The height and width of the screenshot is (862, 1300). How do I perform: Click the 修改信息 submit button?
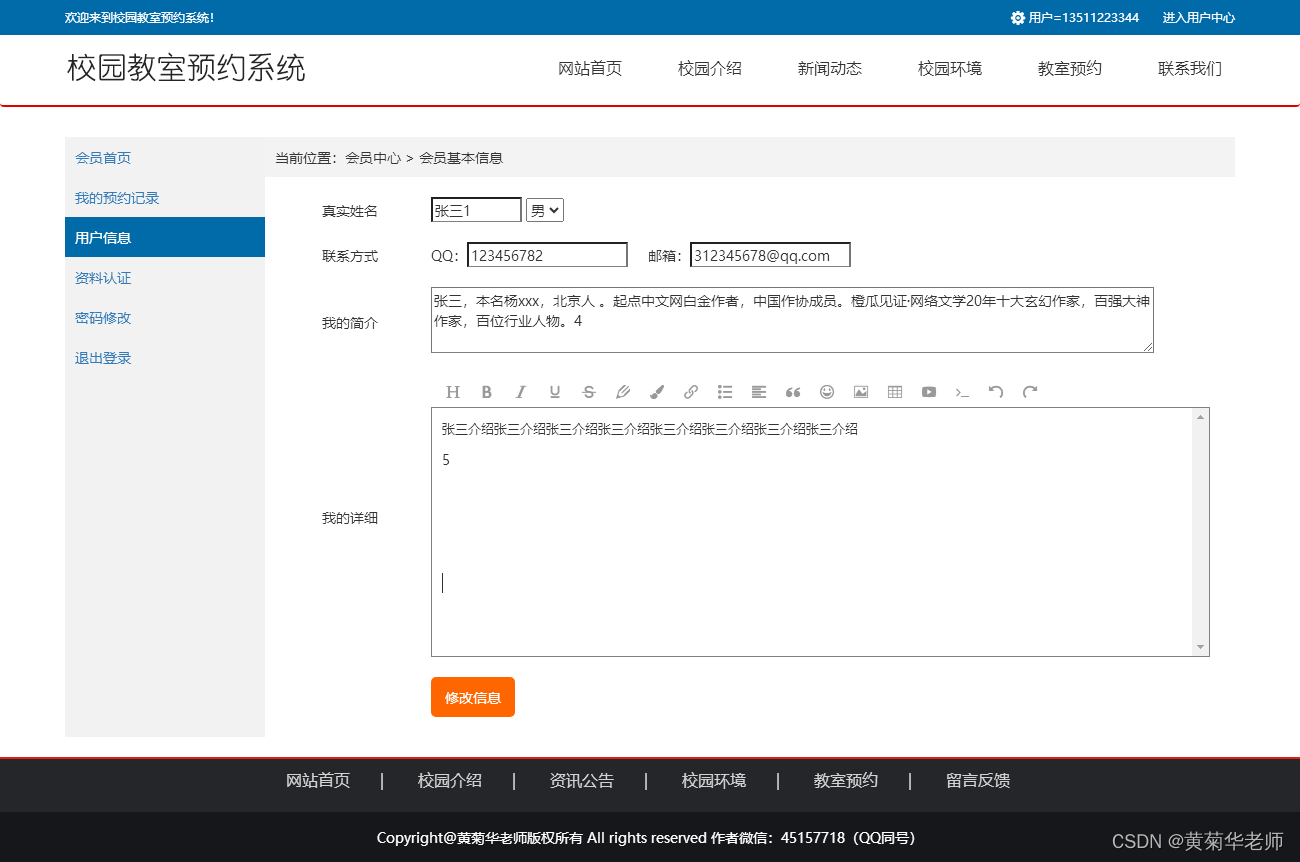pyautogui.click(x=472, y=697)
